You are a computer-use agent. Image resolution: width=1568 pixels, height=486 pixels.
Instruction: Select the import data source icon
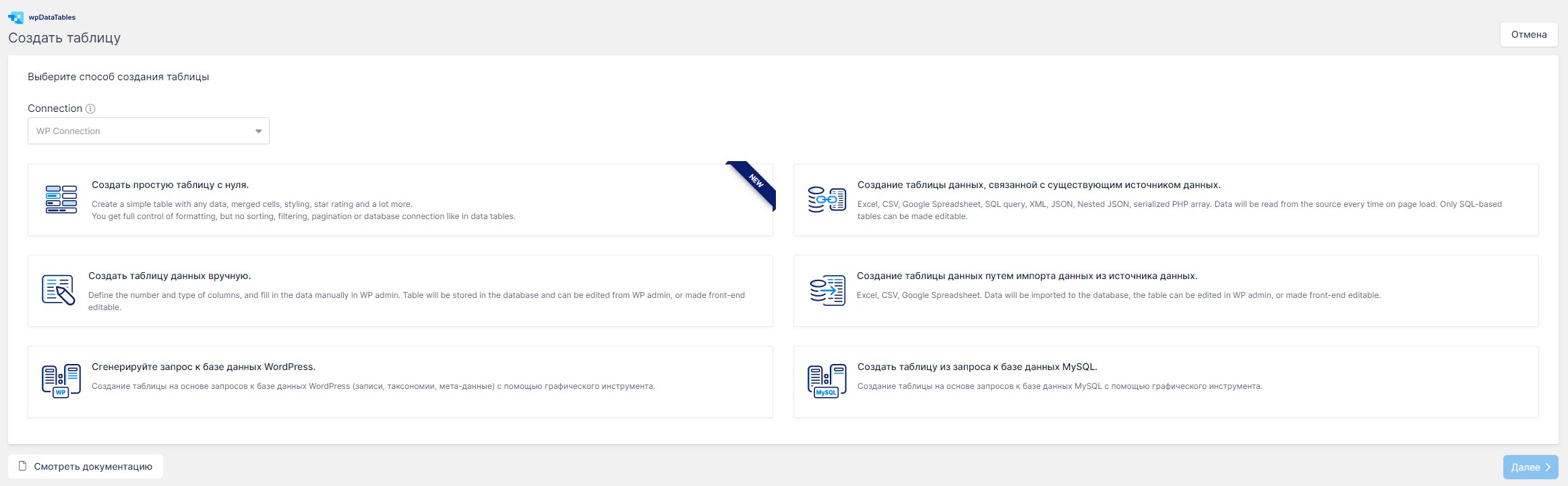[x=826, y=291]
